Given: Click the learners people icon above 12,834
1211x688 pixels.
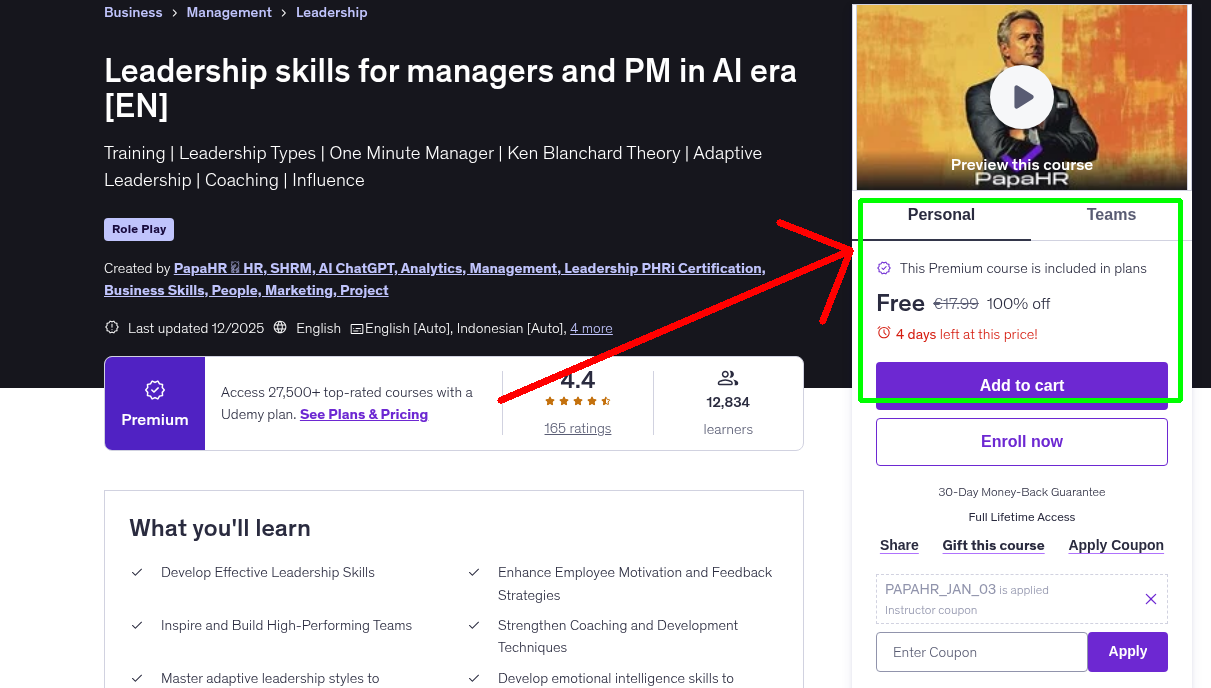Looking at the screenshot, I should (727, 377).
